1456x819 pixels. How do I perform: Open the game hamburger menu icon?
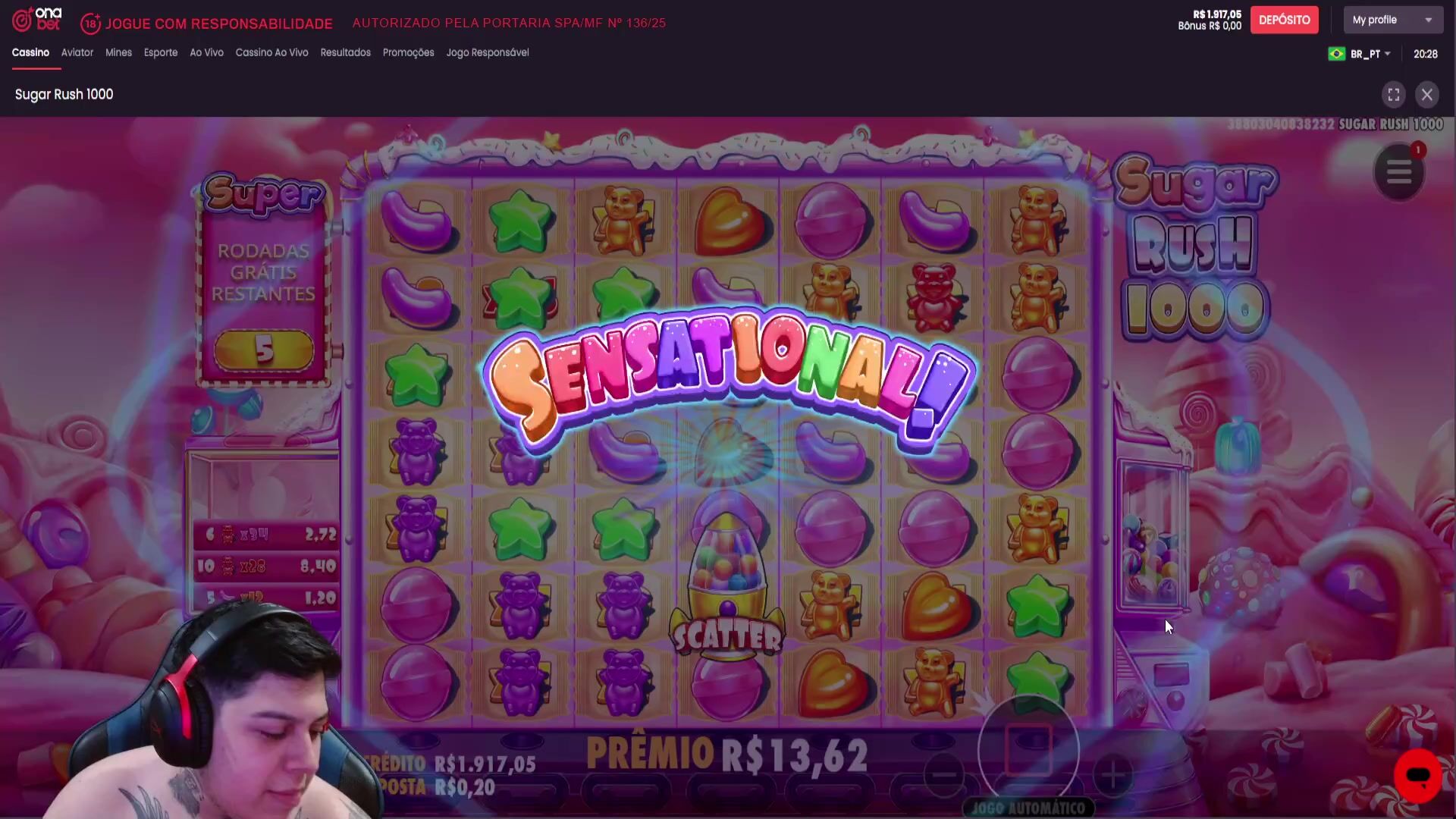tap(1399, 173)
